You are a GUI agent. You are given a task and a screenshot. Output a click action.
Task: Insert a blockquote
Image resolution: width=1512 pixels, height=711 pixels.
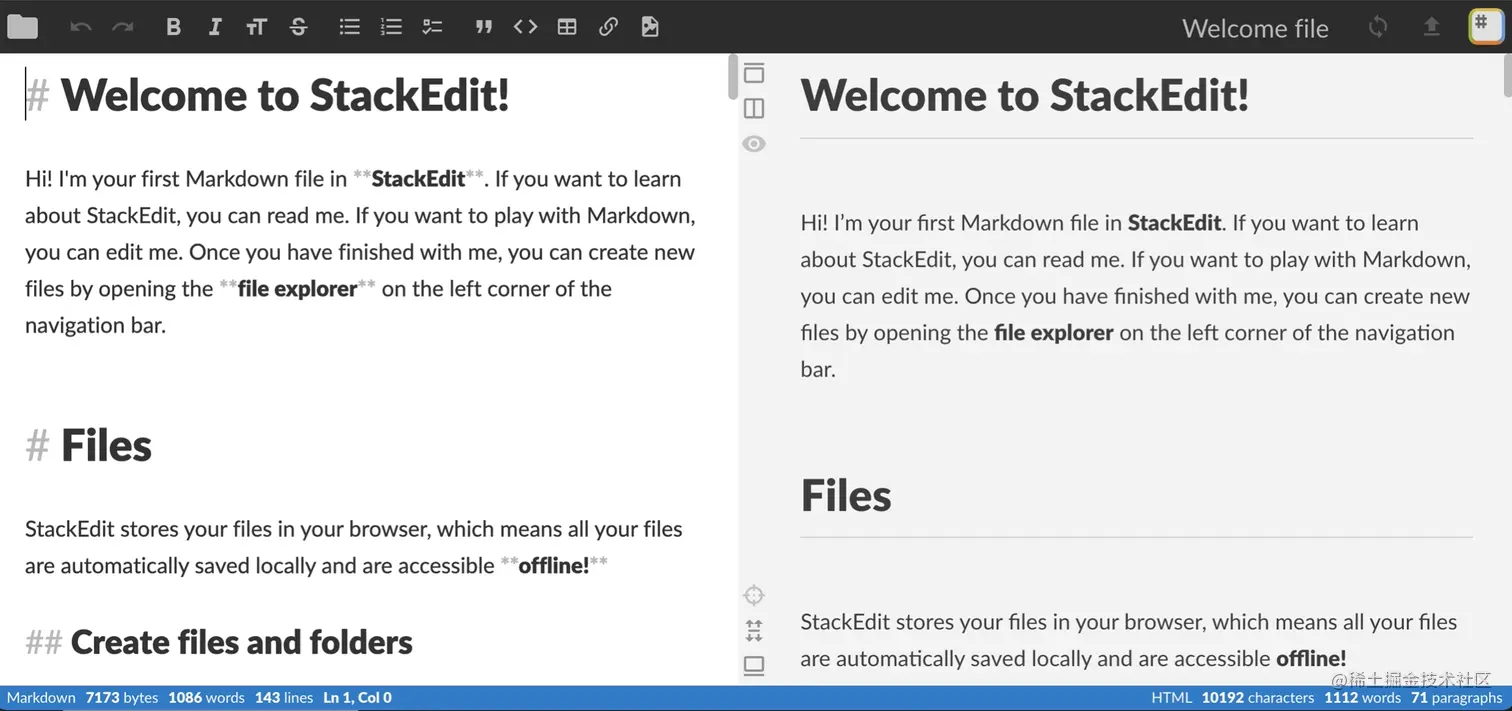pos(484,27)
